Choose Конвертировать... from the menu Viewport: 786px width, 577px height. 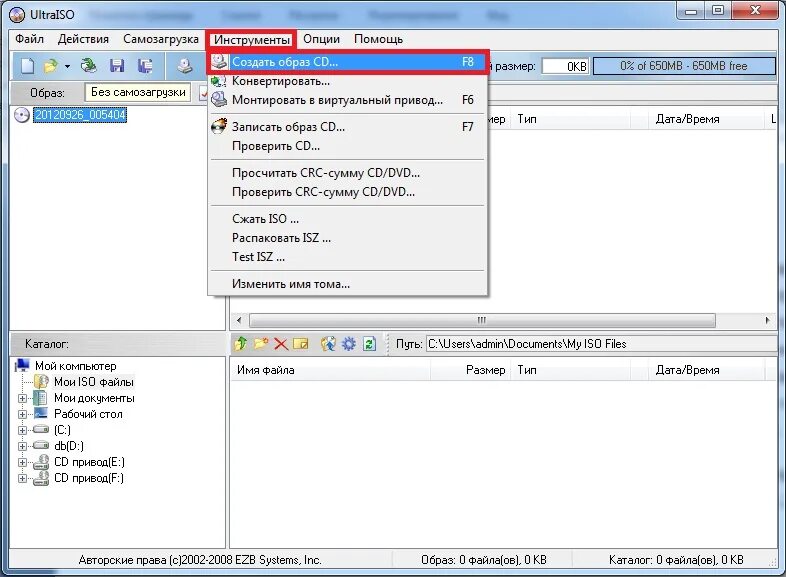point(347,81)
